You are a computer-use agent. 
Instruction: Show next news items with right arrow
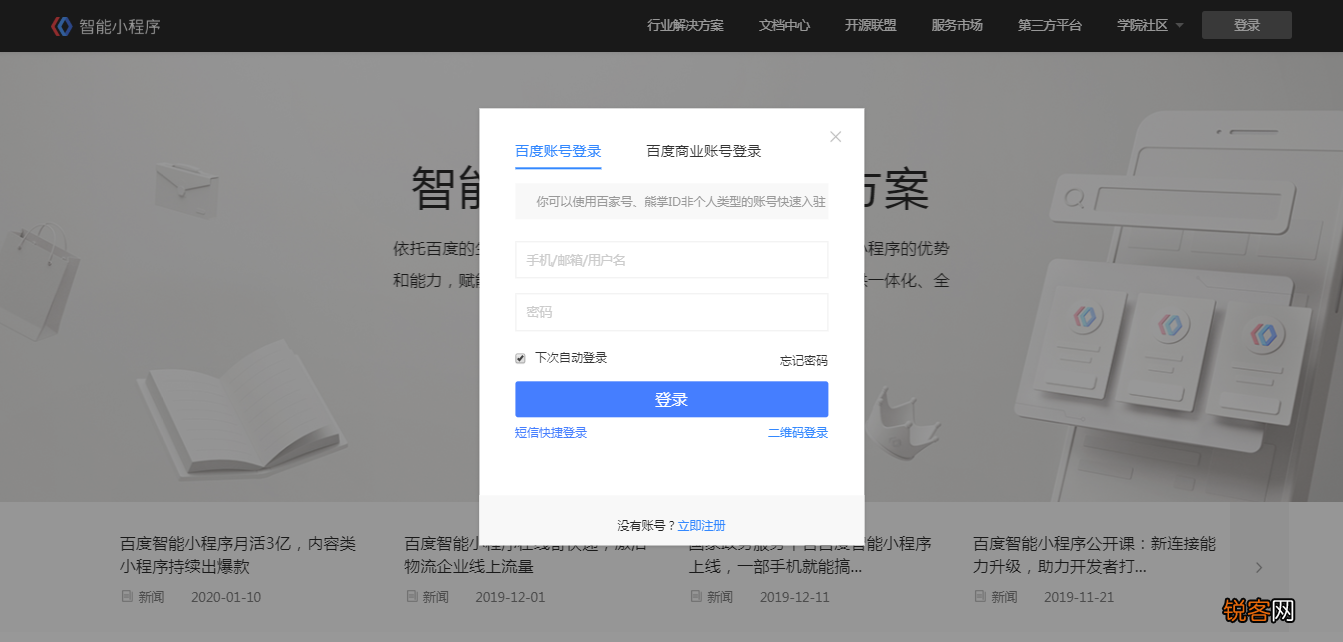click(x=1259, y=567)
